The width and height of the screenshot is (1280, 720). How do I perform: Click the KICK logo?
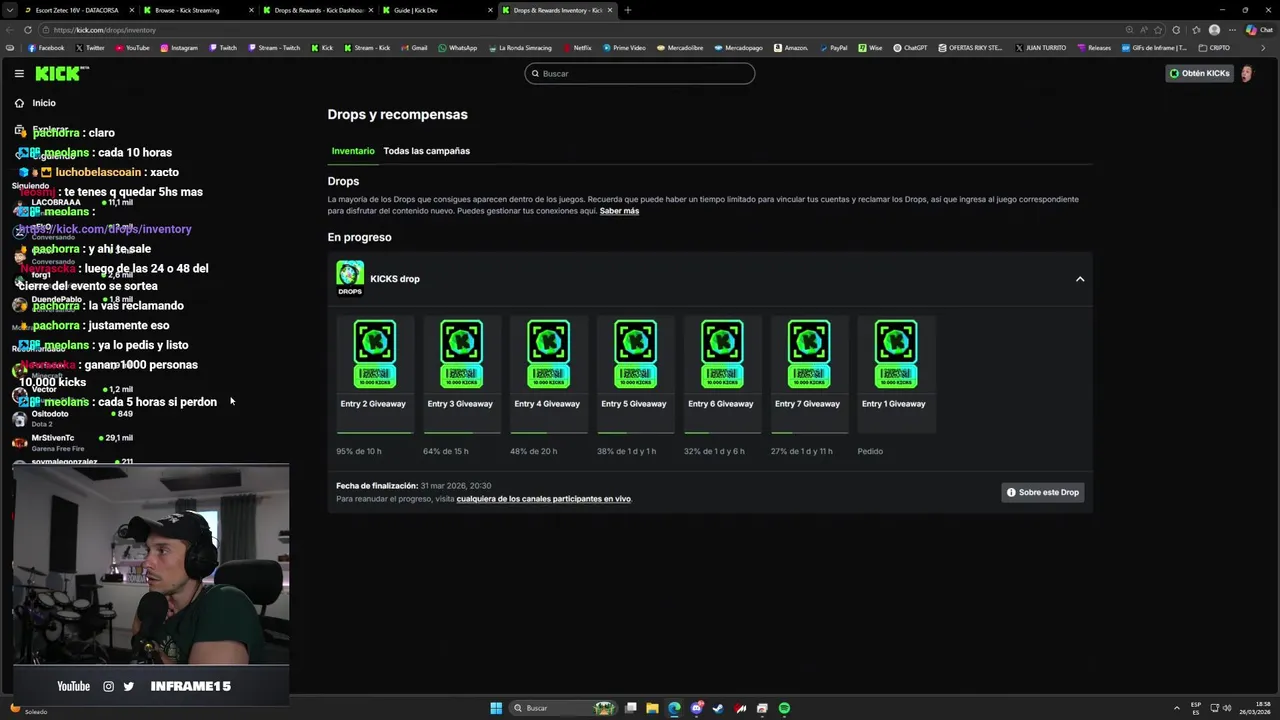(62, 73)
